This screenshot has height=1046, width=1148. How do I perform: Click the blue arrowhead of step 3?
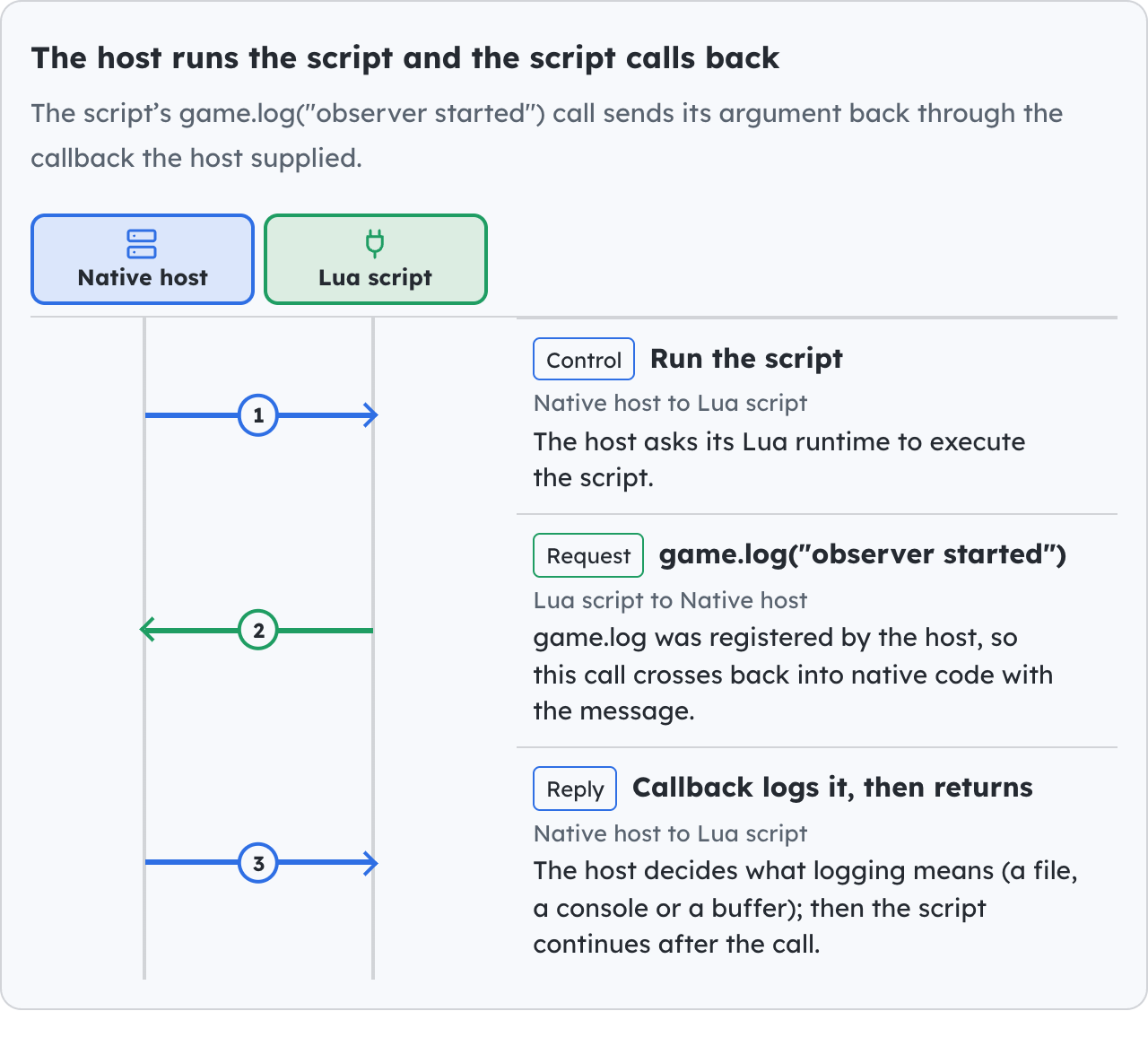(x=370, y=863)
